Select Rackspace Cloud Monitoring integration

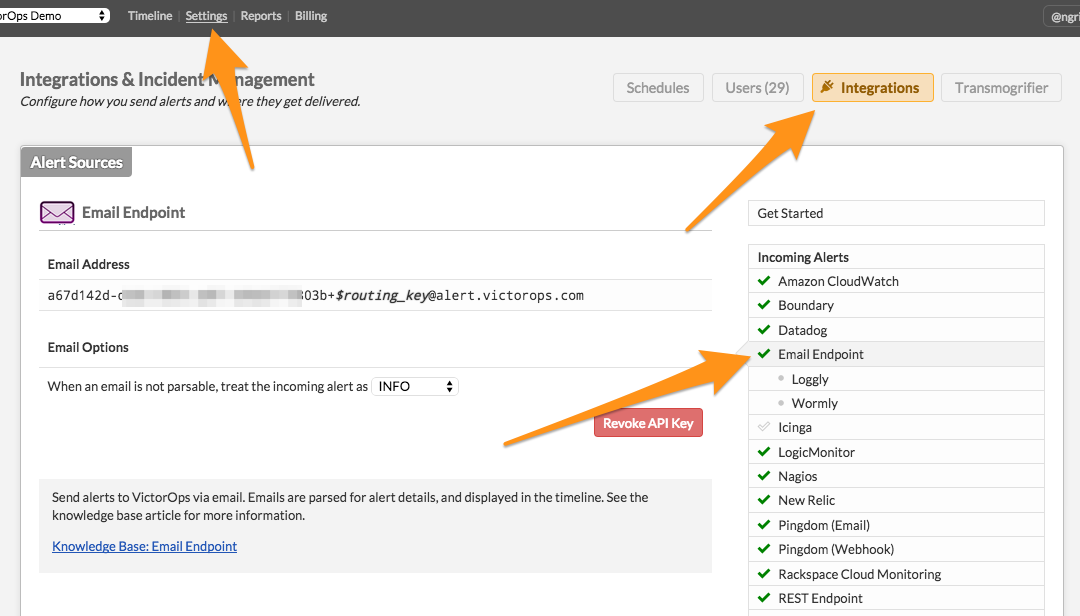click(896, 573)
